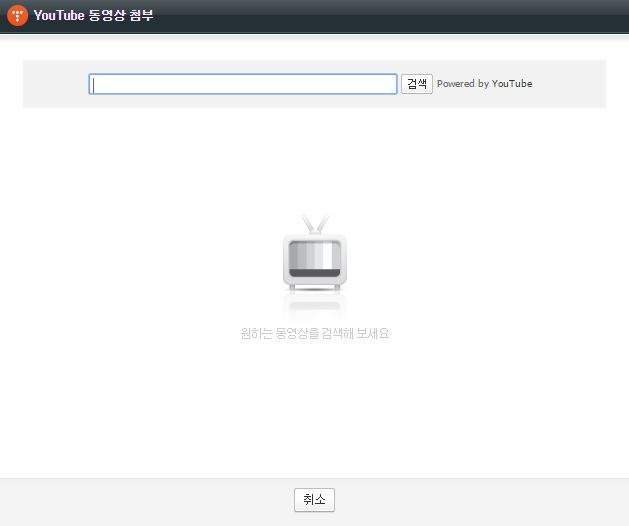The height and width of the screenshot is (526, 629).
Task: Click the 'YouTube 동영상 첨부' title text
Action: 93,15
